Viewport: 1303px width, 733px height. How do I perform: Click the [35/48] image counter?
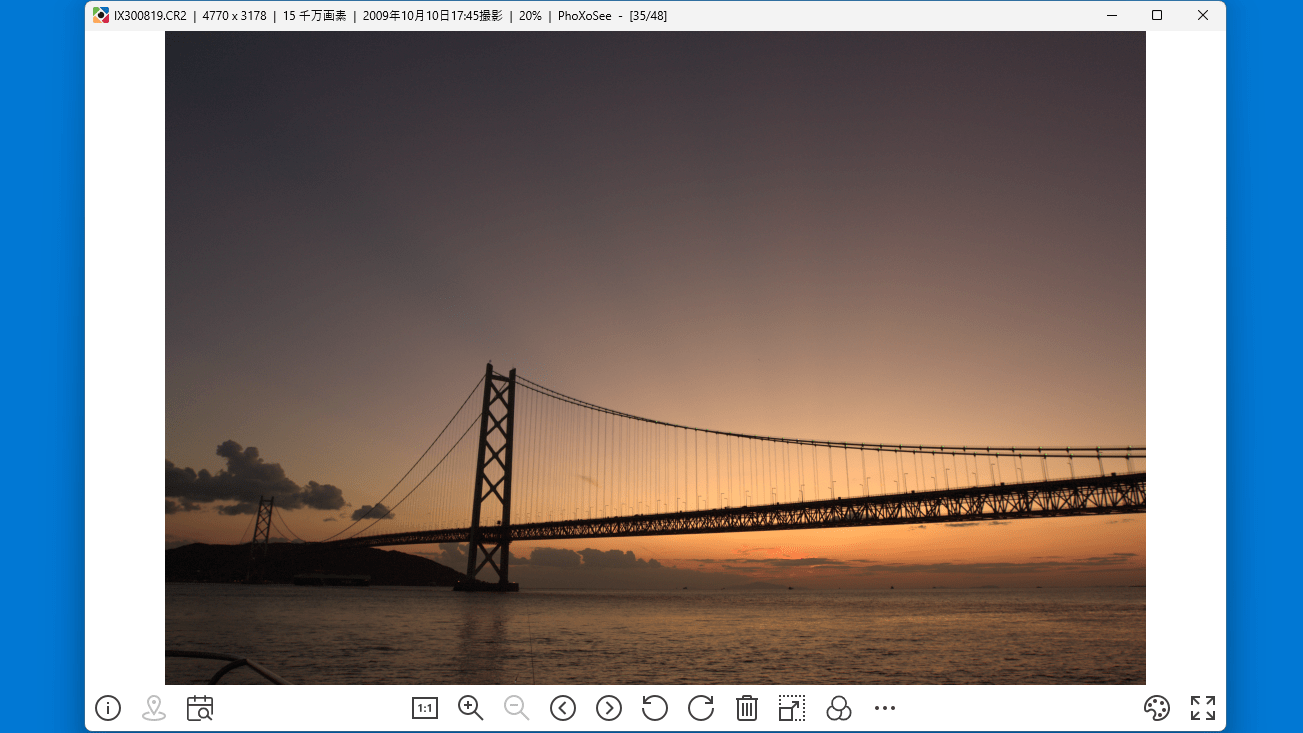(648, 16)
